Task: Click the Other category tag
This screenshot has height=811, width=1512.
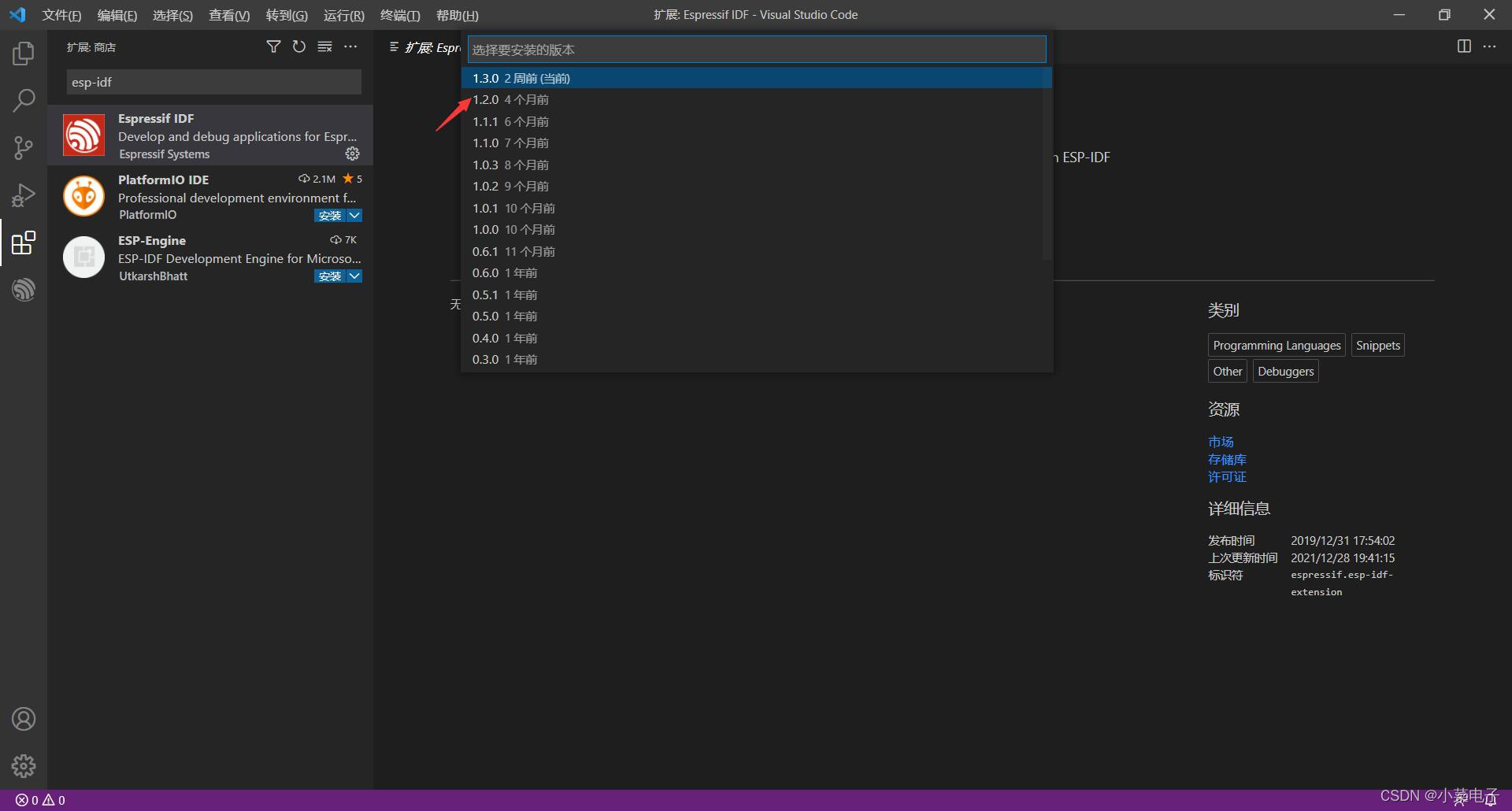Action: pyautogui.click(x=1228, y=371)
